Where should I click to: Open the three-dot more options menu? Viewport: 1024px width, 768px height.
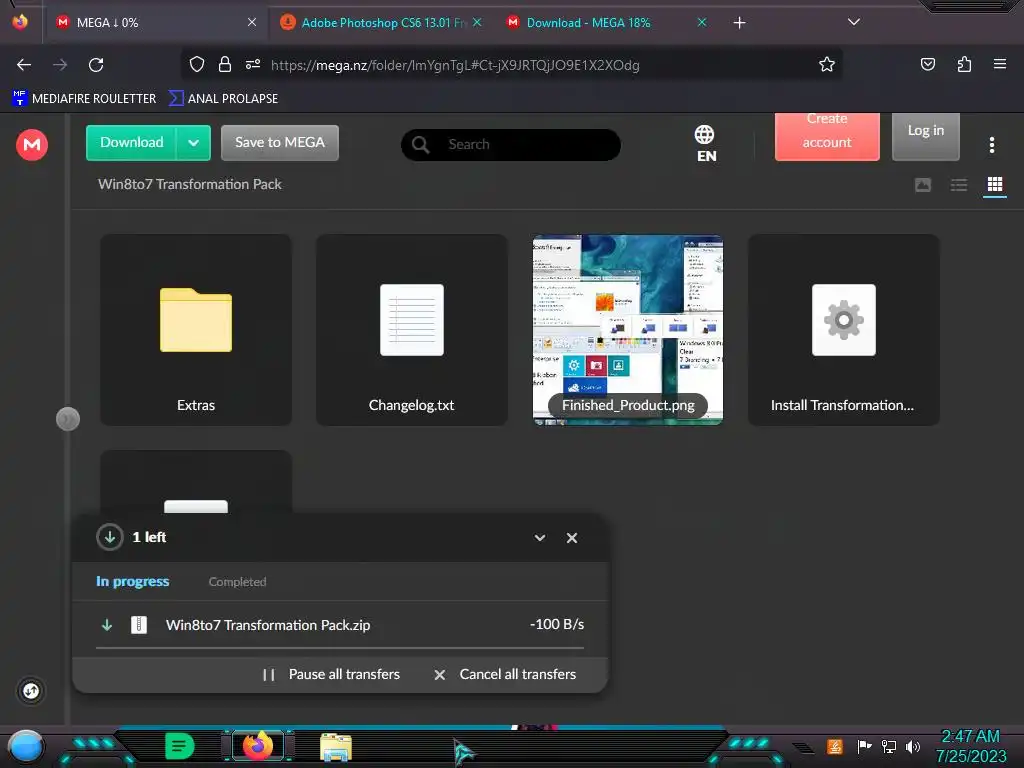[x=991, y=145]
